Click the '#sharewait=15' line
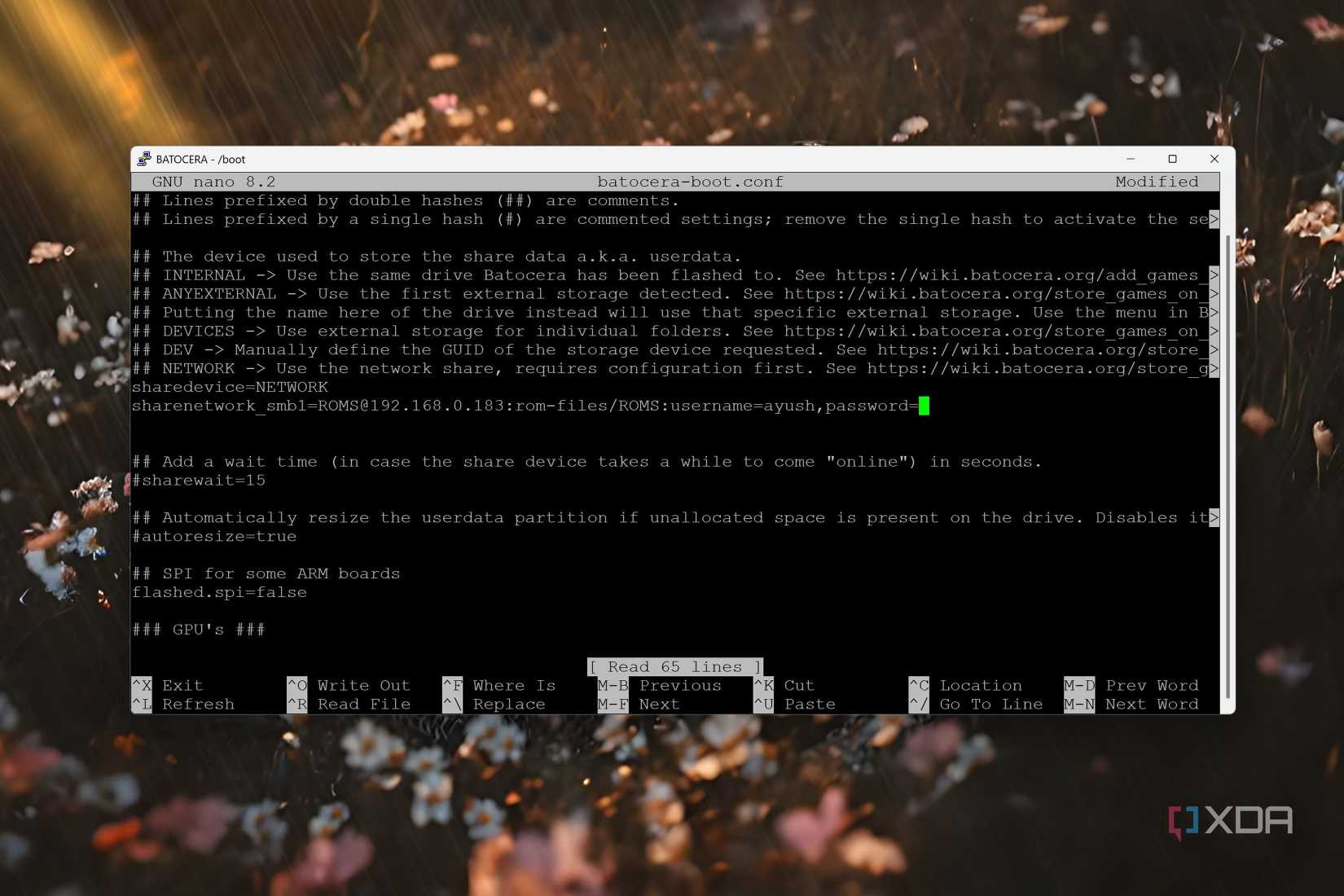The height and width of the screenshot is (896, 1344). click(x=199, y=481)
